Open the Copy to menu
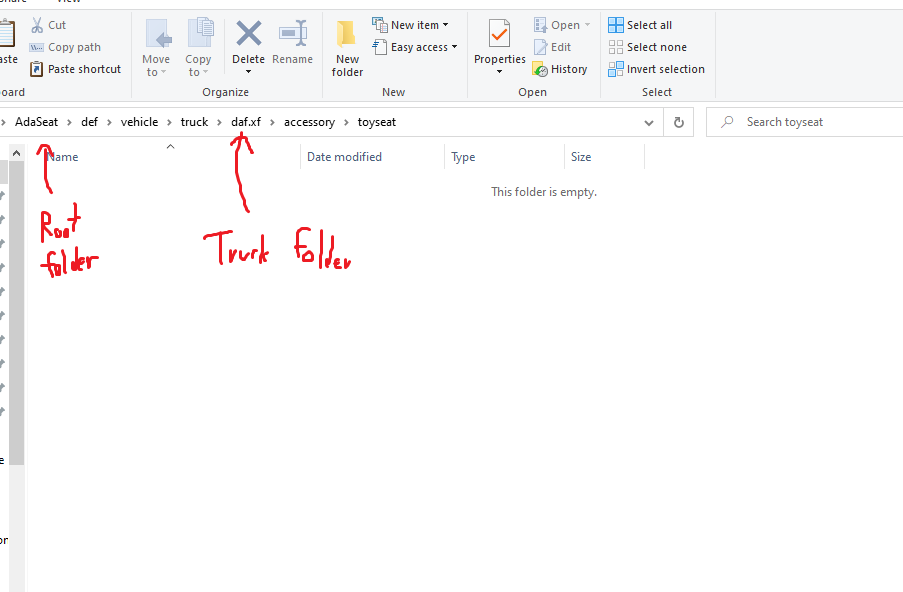This screenshot has width=903, height=592. coord(199,48)
